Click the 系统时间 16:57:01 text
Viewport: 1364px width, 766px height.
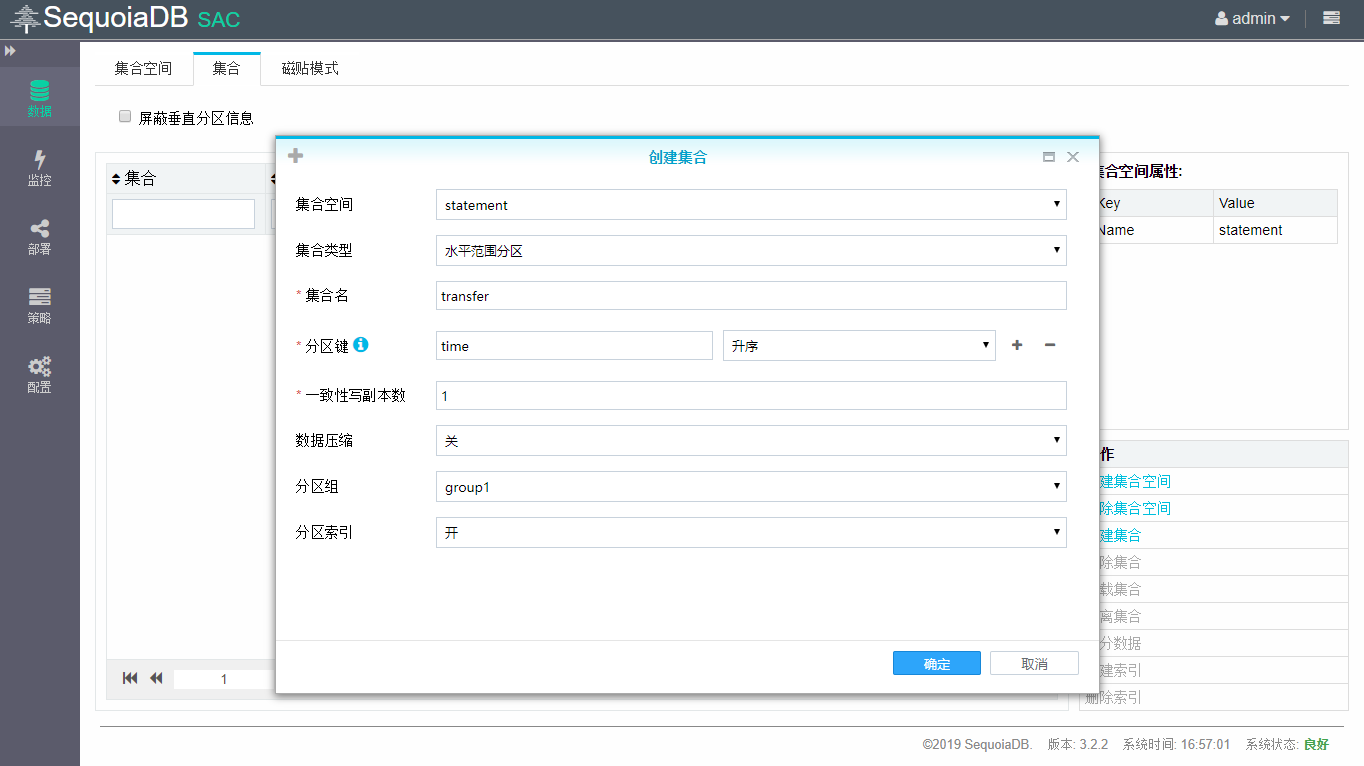click(1176, 745)
